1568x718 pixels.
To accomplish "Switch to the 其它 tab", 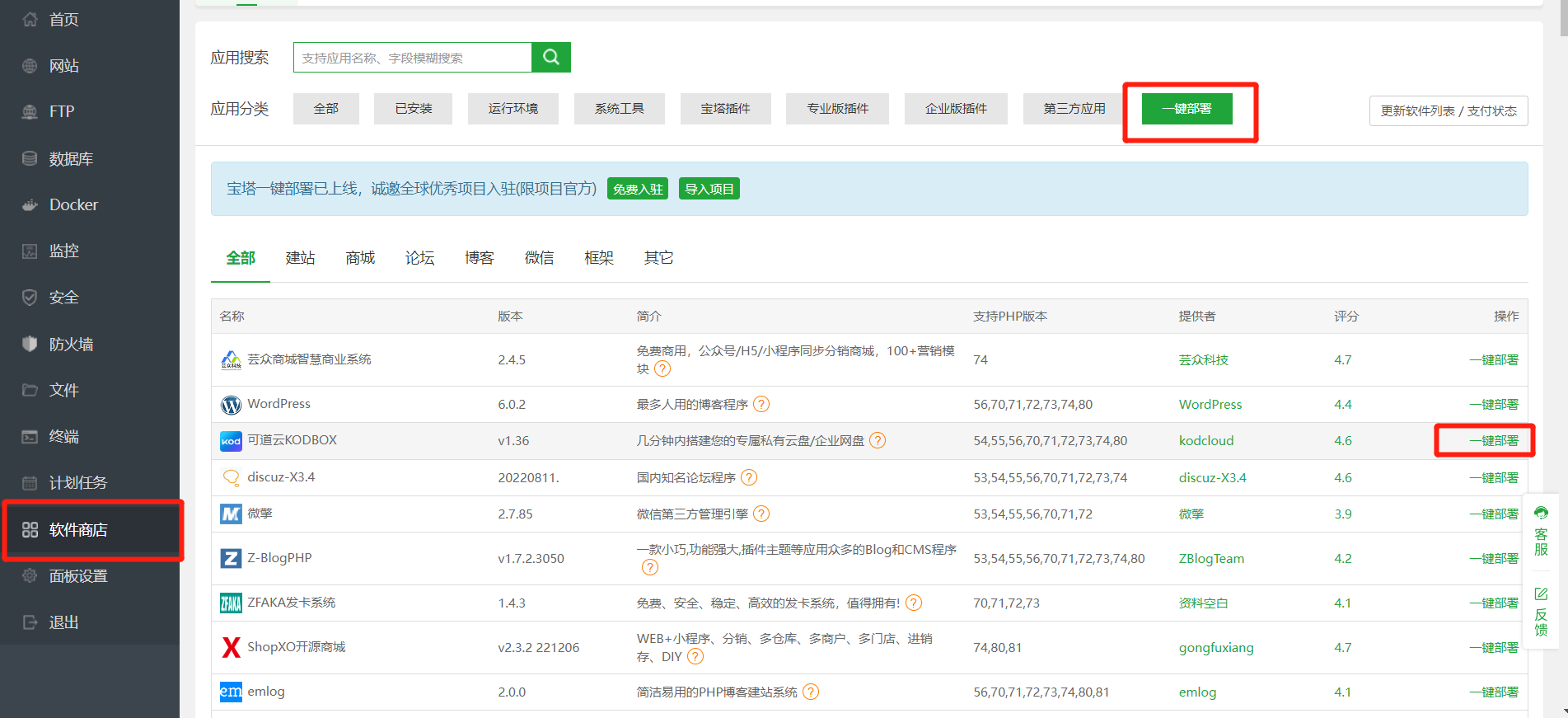I will tap(658, 258).
